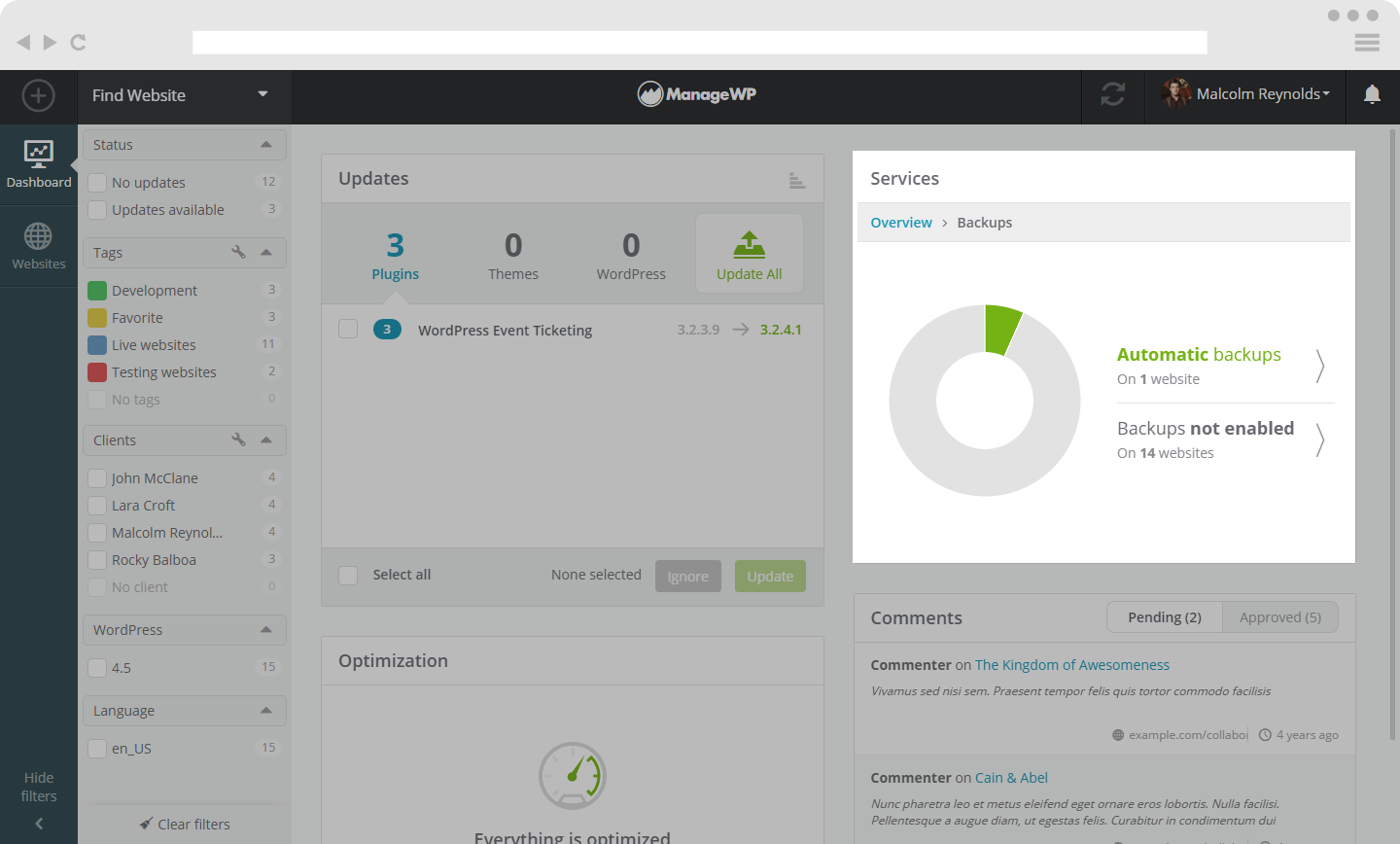Click the plugin count badge 3
The width and height of the screenshot is (1400, 844).
tap(387, 330)
